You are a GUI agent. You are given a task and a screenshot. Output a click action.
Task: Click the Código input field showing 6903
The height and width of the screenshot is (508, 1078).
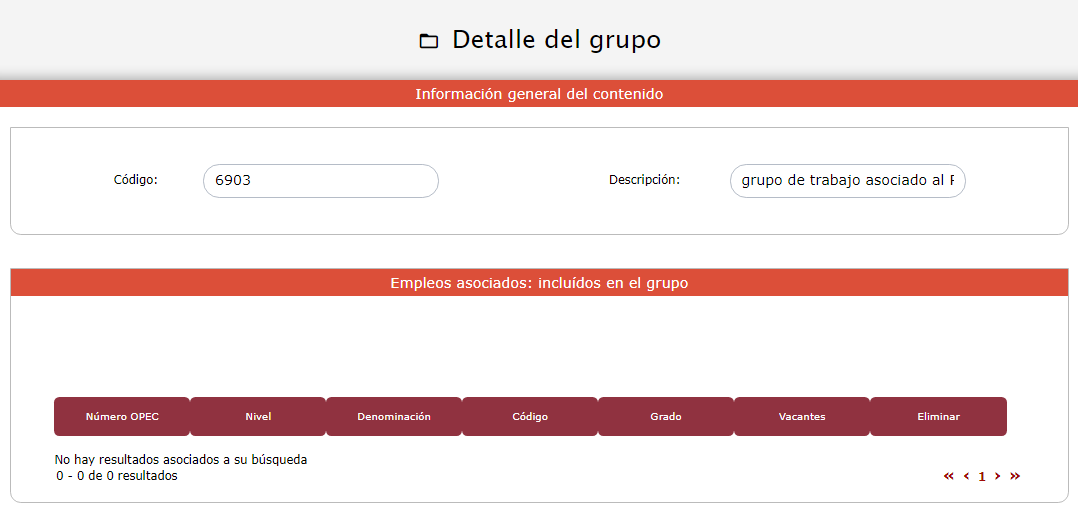coord(320,181)
